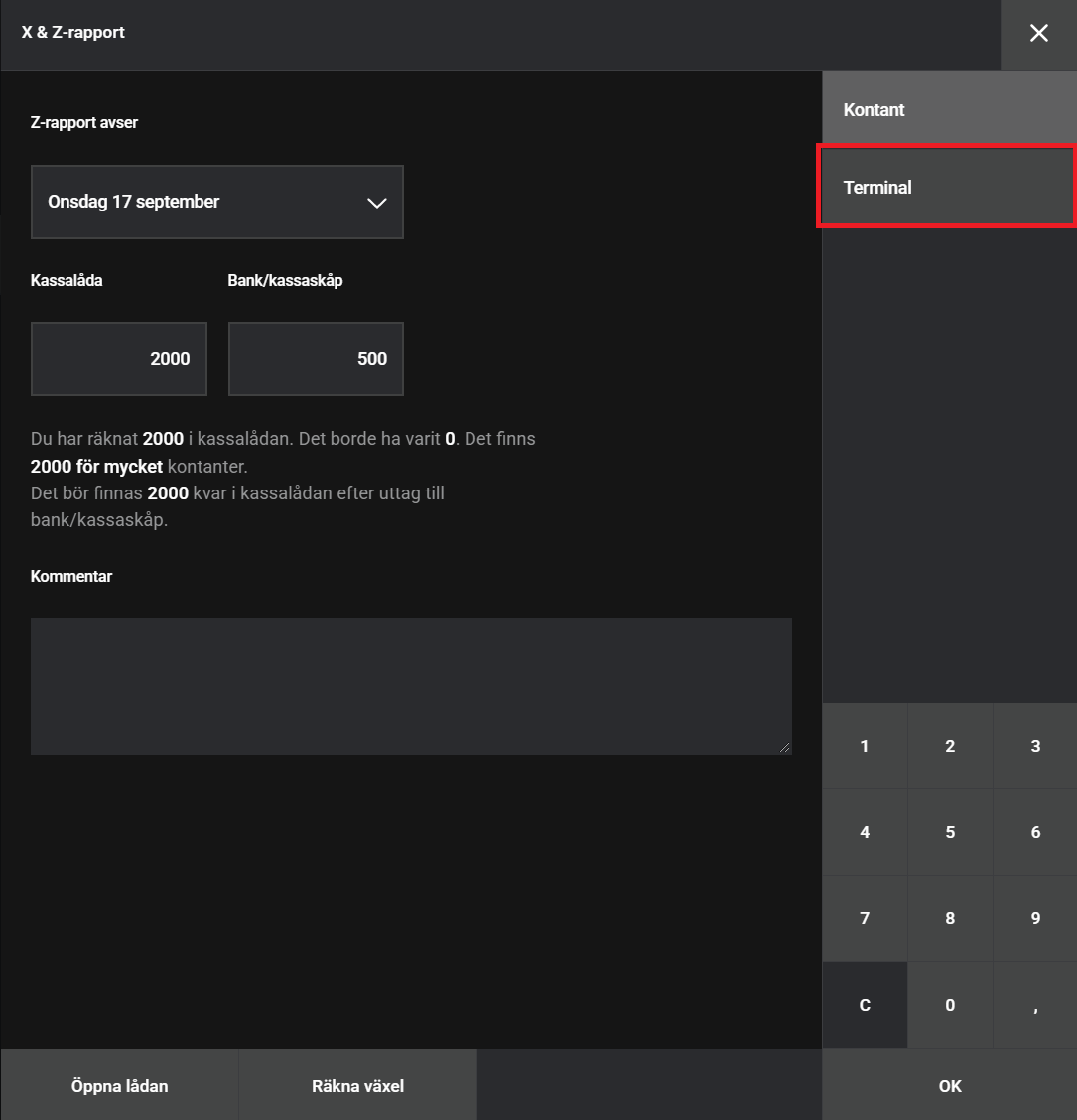
Task: Close the X & Z-rapport dialog
Action: pyautogui.click(x=1038, y=34)
